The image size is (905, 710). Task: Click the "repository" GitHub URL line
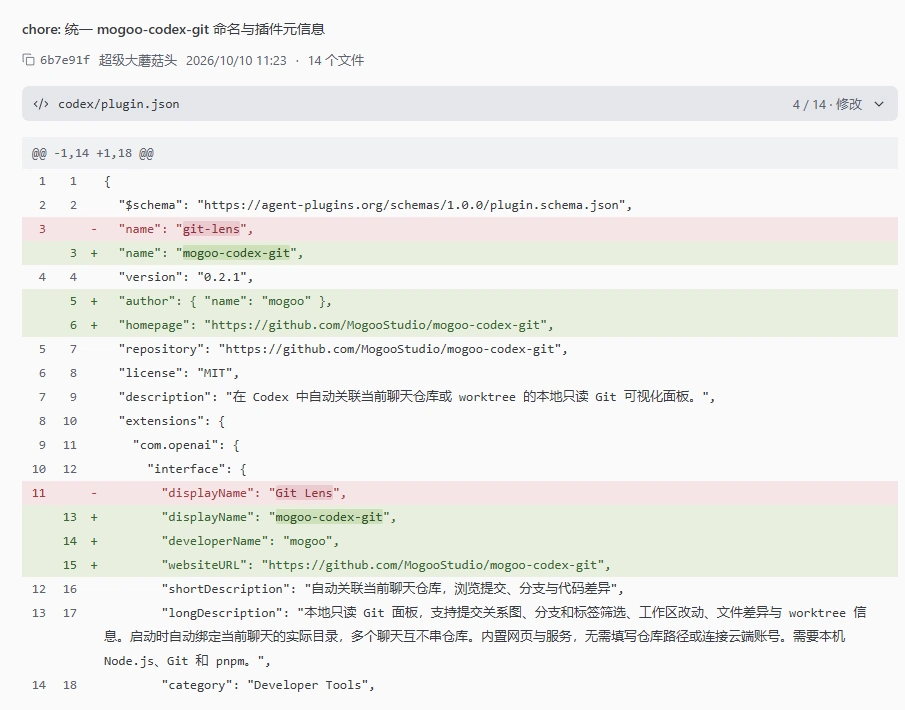tap(460, 349)
